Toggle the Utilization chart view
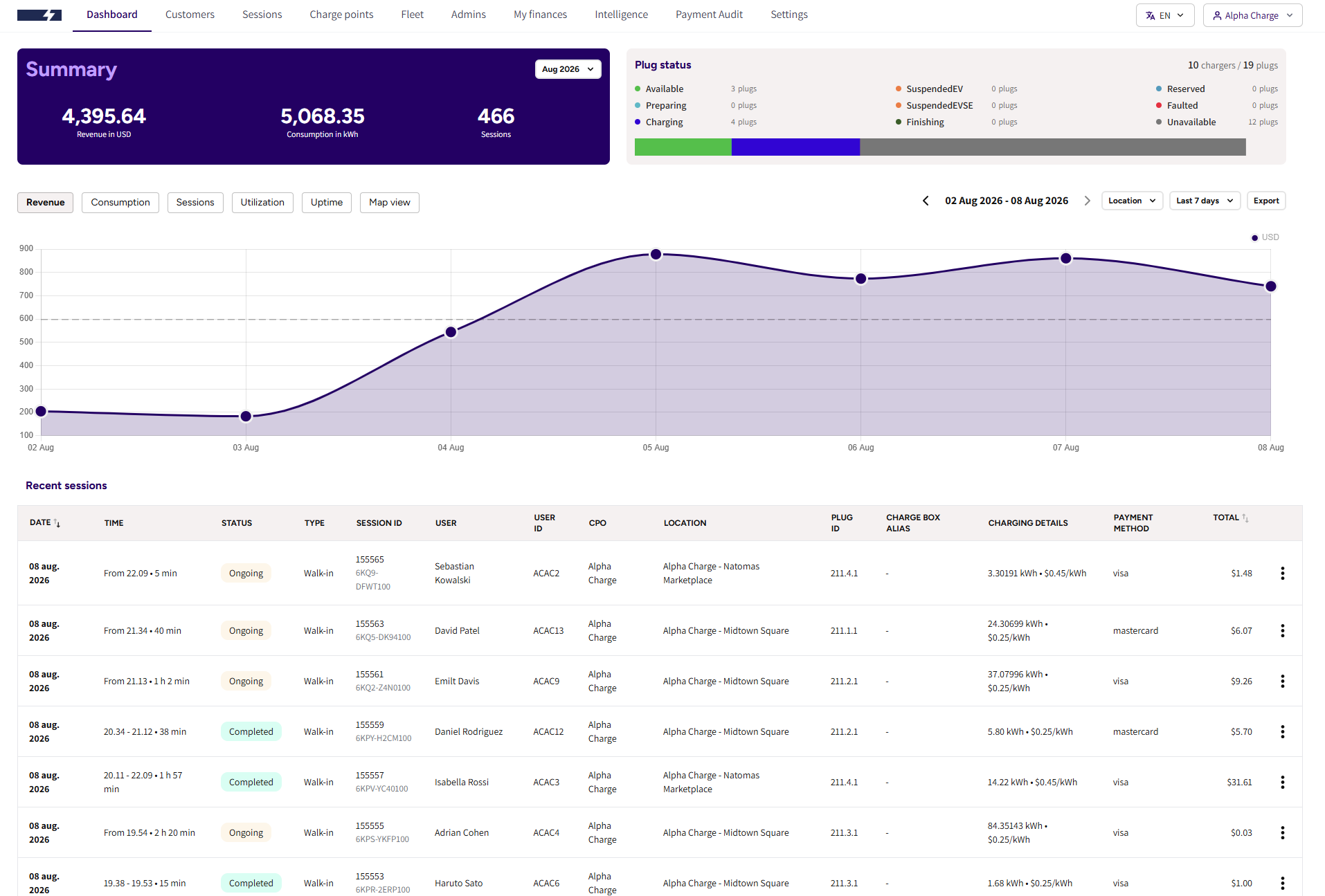Screen dimensions: 1325x896 tap(262, 203)
